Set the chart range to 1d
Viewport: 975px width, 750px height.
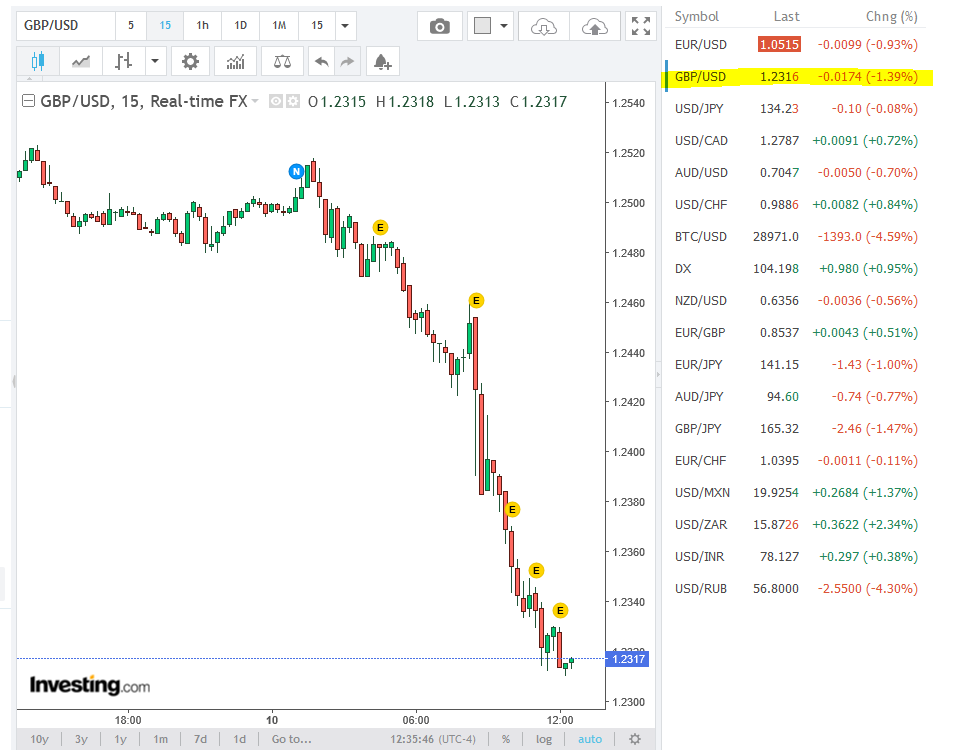click(239, 739)
